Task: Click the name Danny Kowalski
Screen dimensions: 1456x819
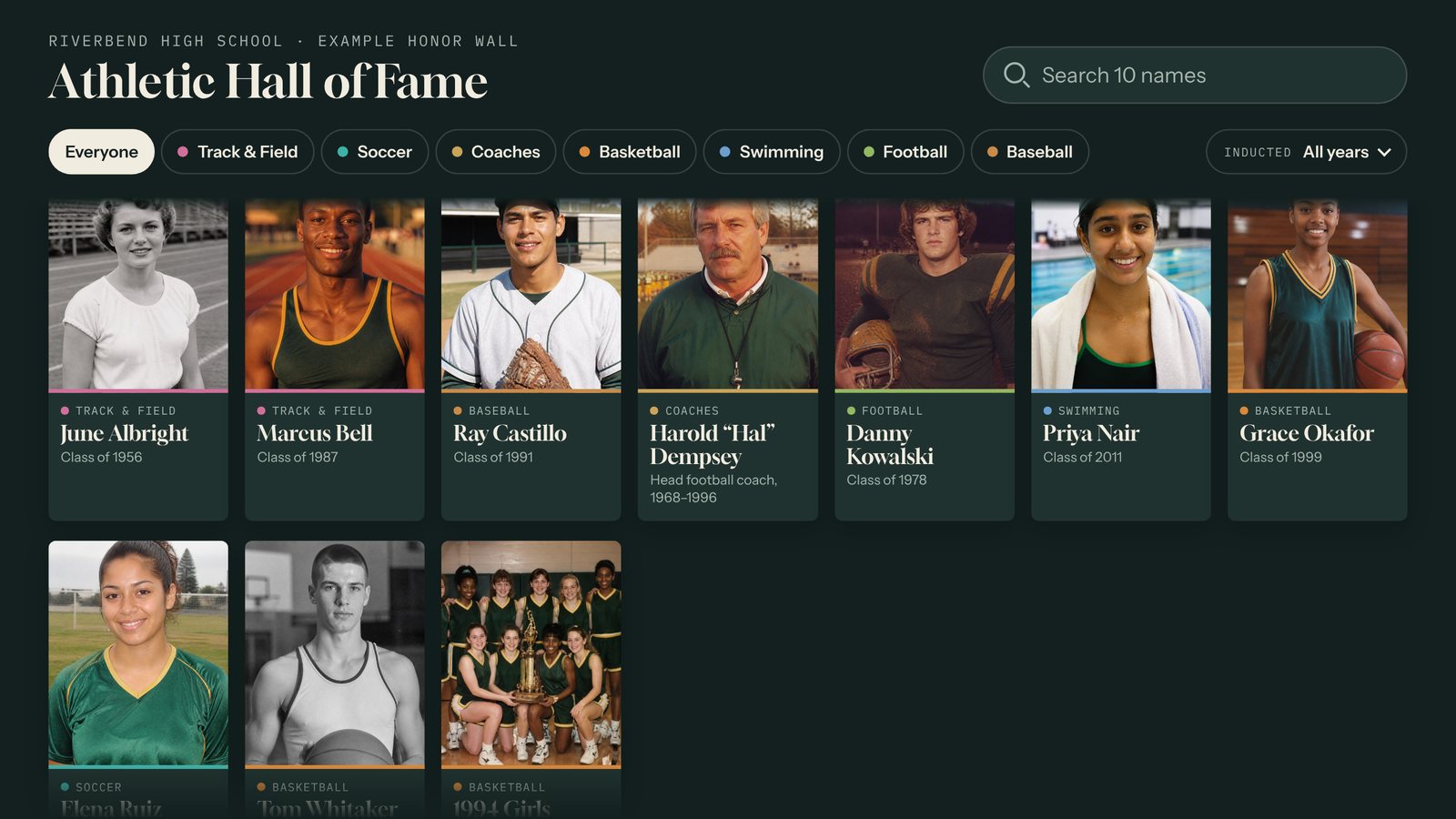Action: 890,445
